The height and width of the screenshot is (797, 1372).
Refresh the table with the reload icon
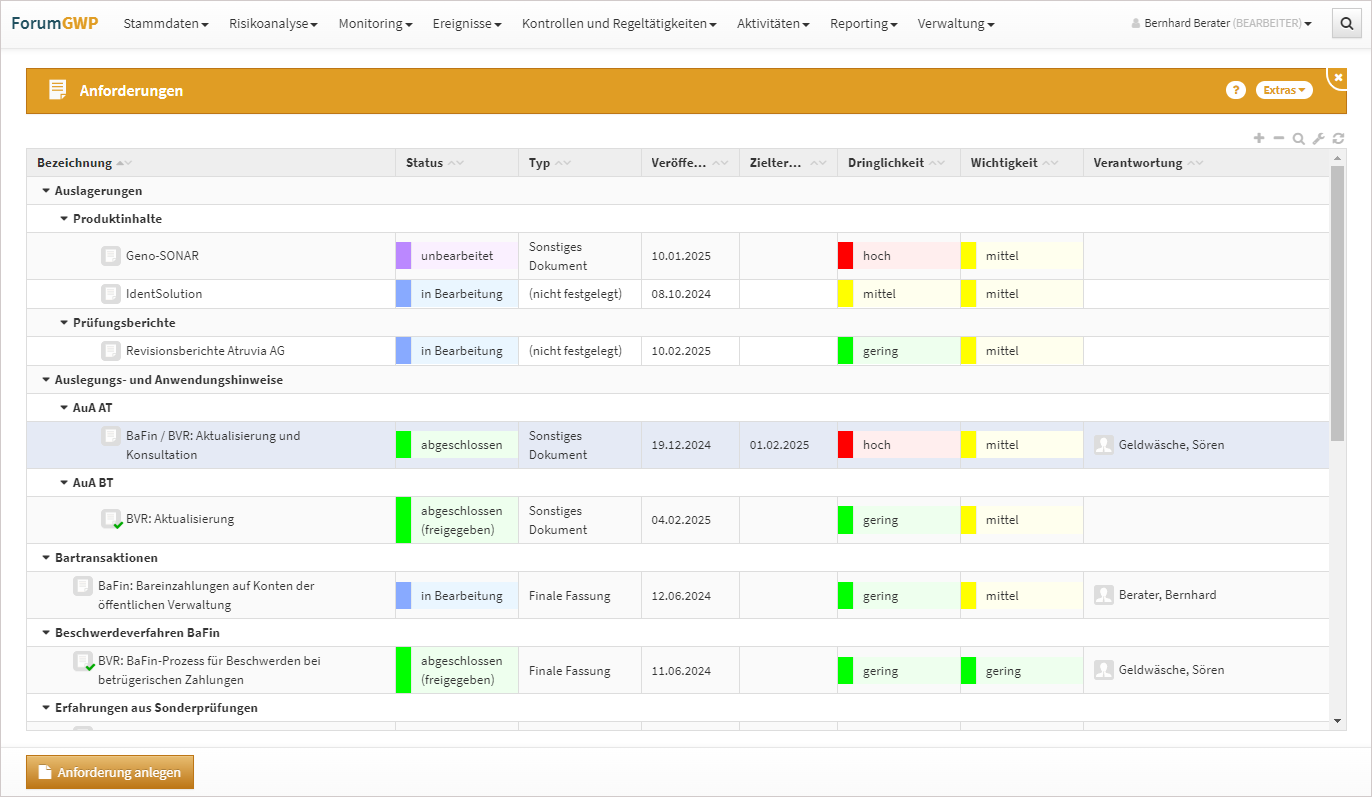[x=1338, y=139]
